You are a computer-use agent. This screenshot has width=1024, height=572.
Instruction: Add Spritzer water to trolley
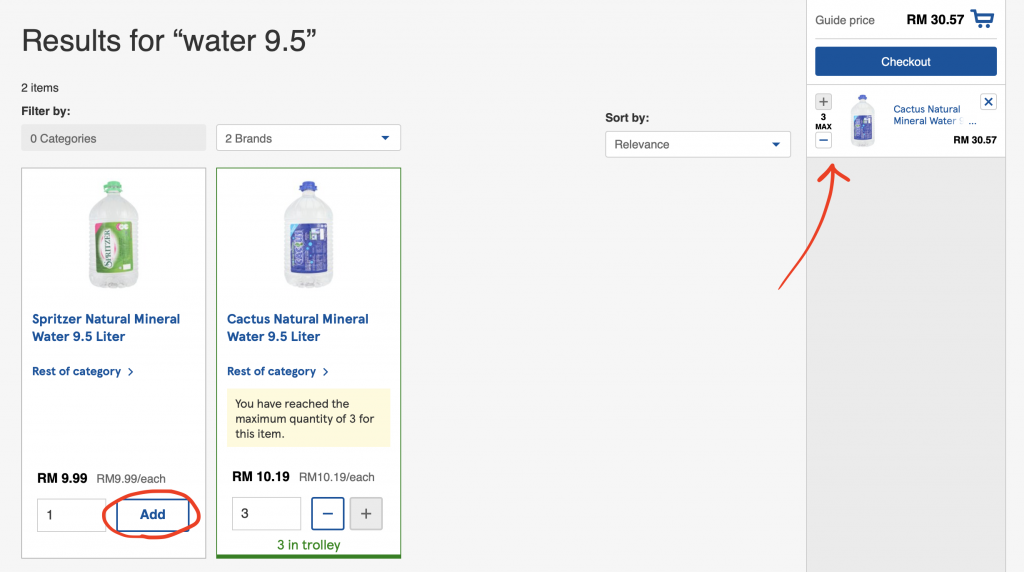[x=153, y=515]
